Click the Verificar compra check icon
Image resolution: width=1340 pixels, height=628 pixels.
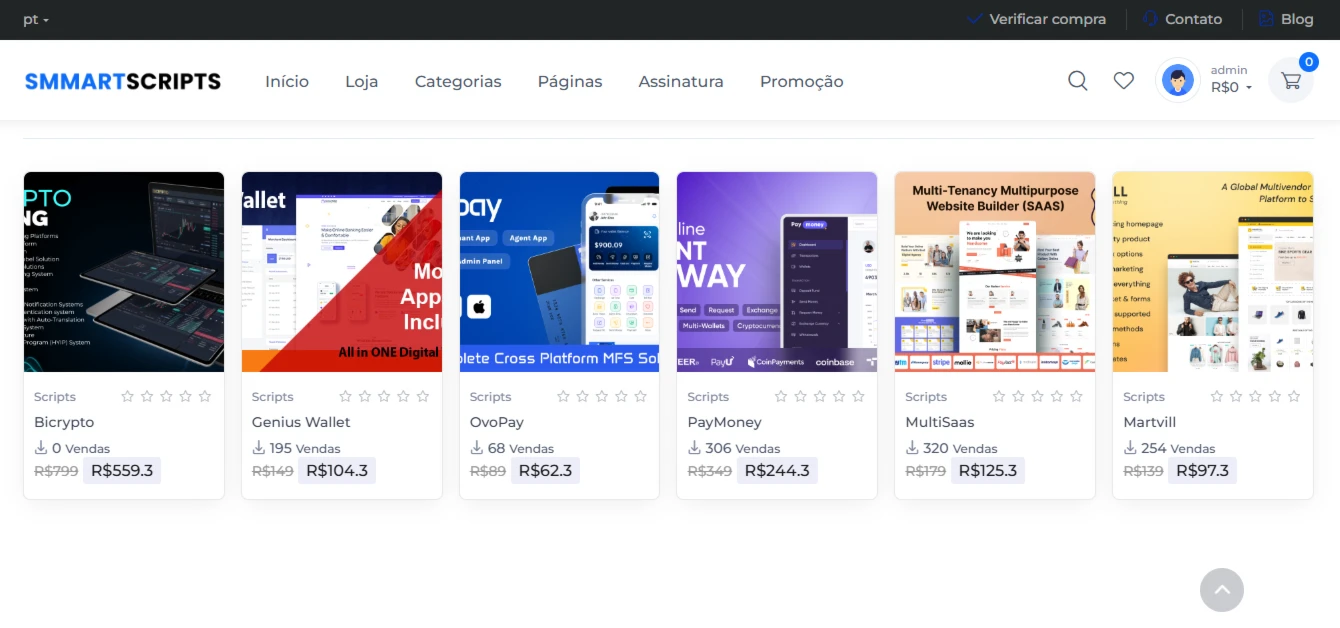(x=974, y=19)
